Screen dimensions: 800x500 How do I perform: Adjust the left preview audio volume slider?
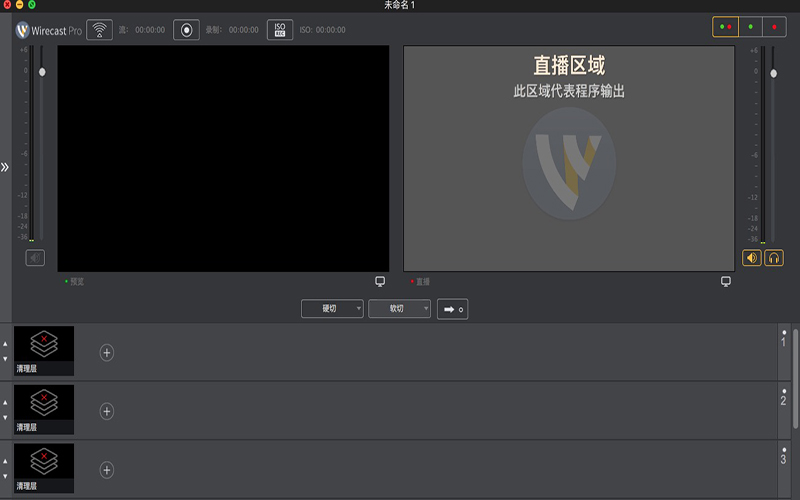pos(42,72)
